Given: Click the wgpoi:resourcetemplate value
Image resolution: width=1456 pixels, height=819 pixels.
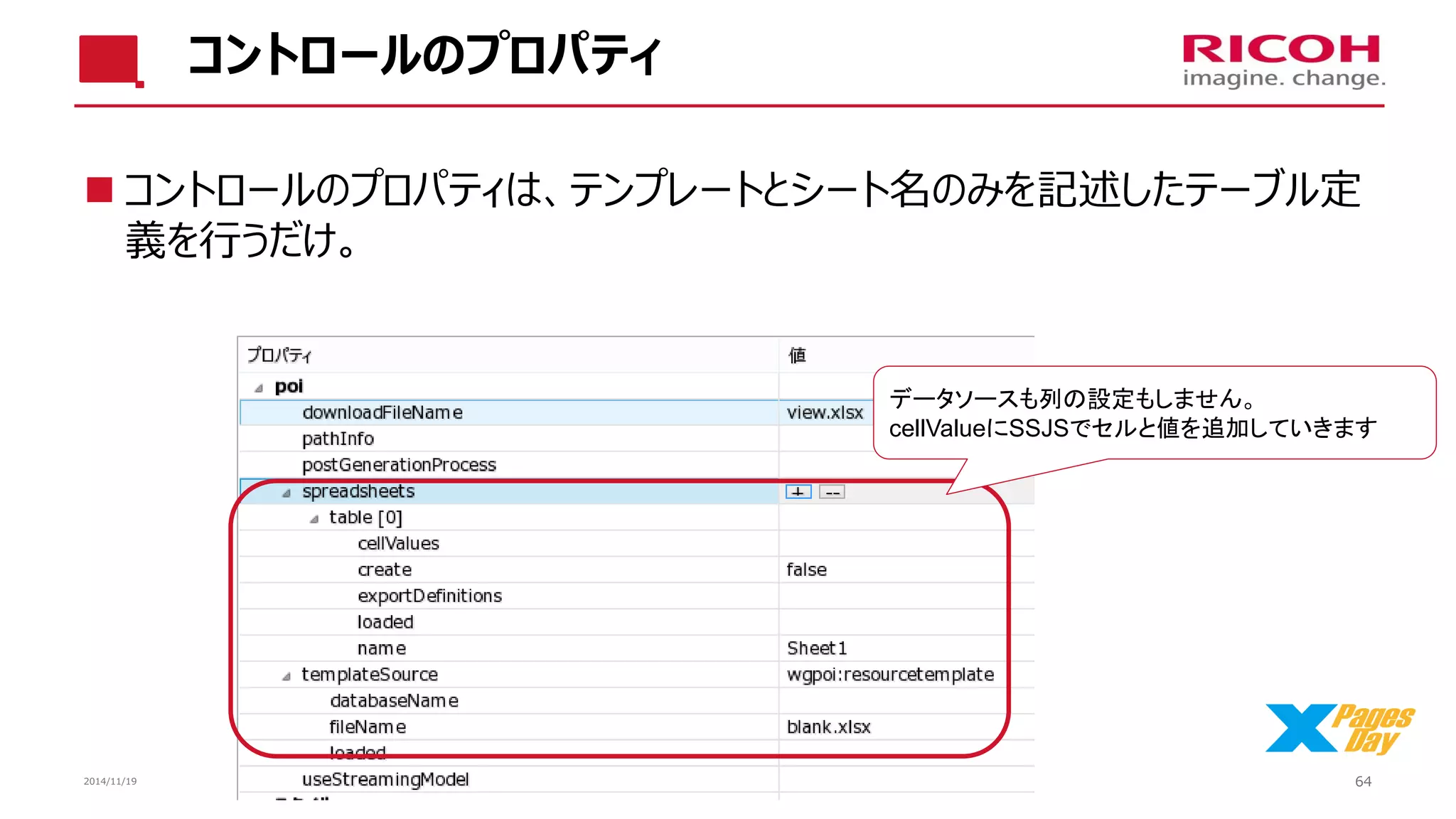Looking at the screenshot, I should (890, 675).
